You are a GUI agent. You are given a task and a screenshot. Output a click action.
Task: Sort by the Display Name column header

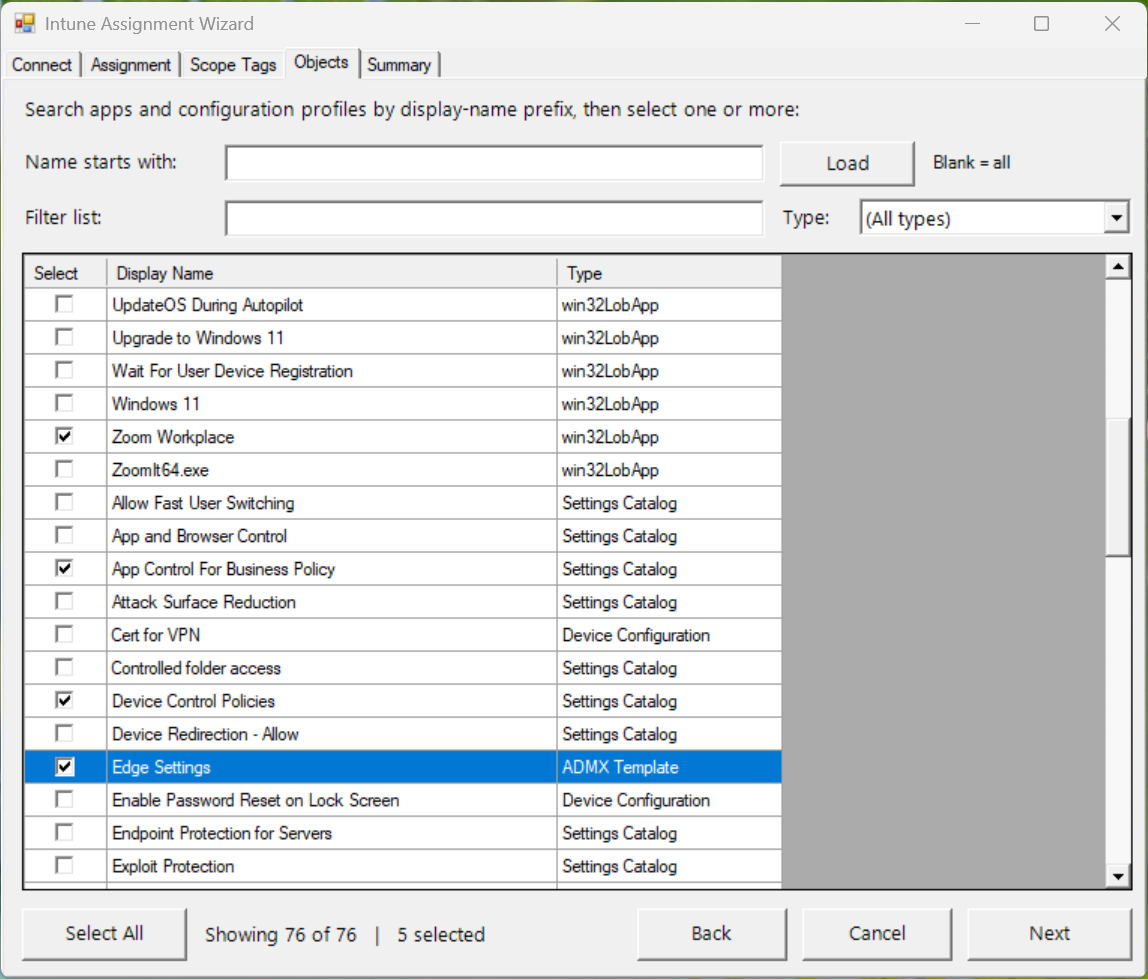coord(332,273)
